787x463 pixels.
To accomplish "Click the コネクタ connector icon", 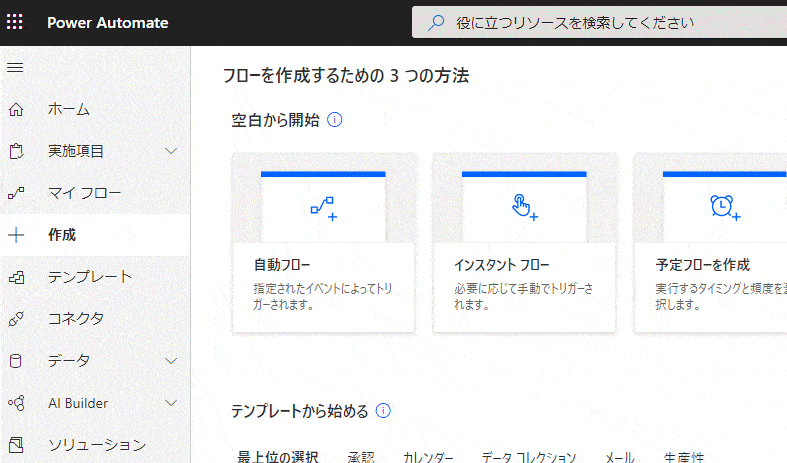I will pyautogui.click(x=15, y=319).
